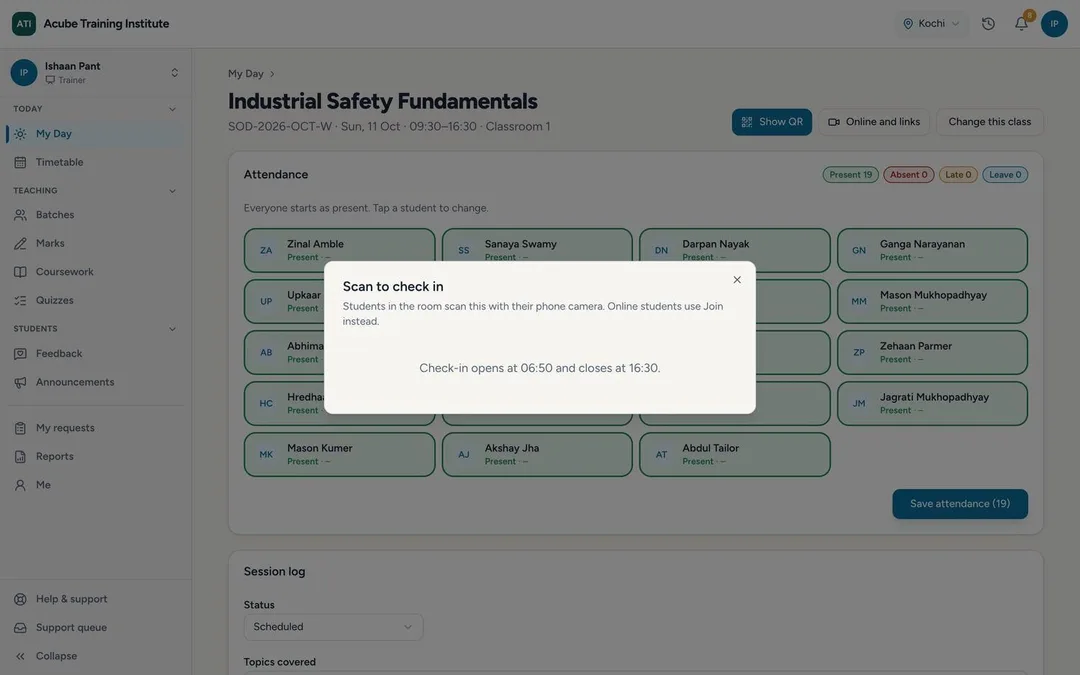This screenshot has width=1080, height=675.
Task: Click the ATI logo icon
Action: tap(24, 23)
